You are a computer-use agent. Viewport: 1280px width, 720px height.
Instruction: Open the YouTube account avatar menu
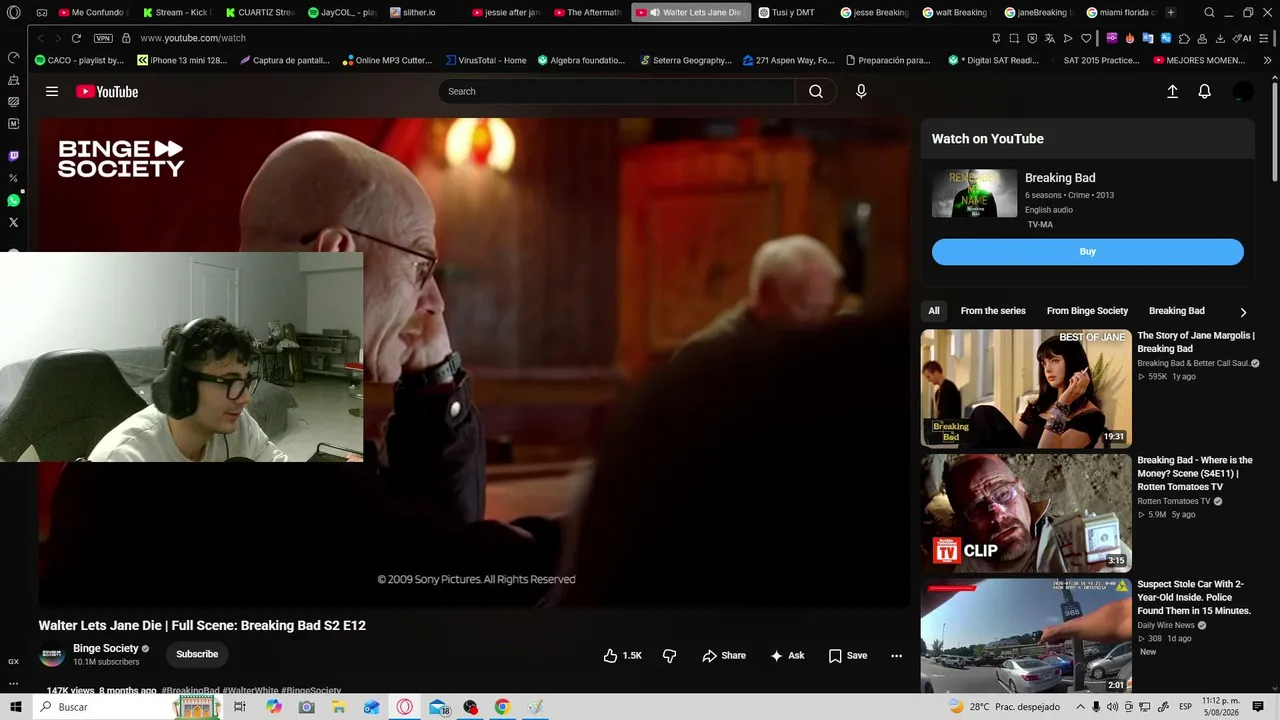pyautogui.click(x=1243, y=92)
